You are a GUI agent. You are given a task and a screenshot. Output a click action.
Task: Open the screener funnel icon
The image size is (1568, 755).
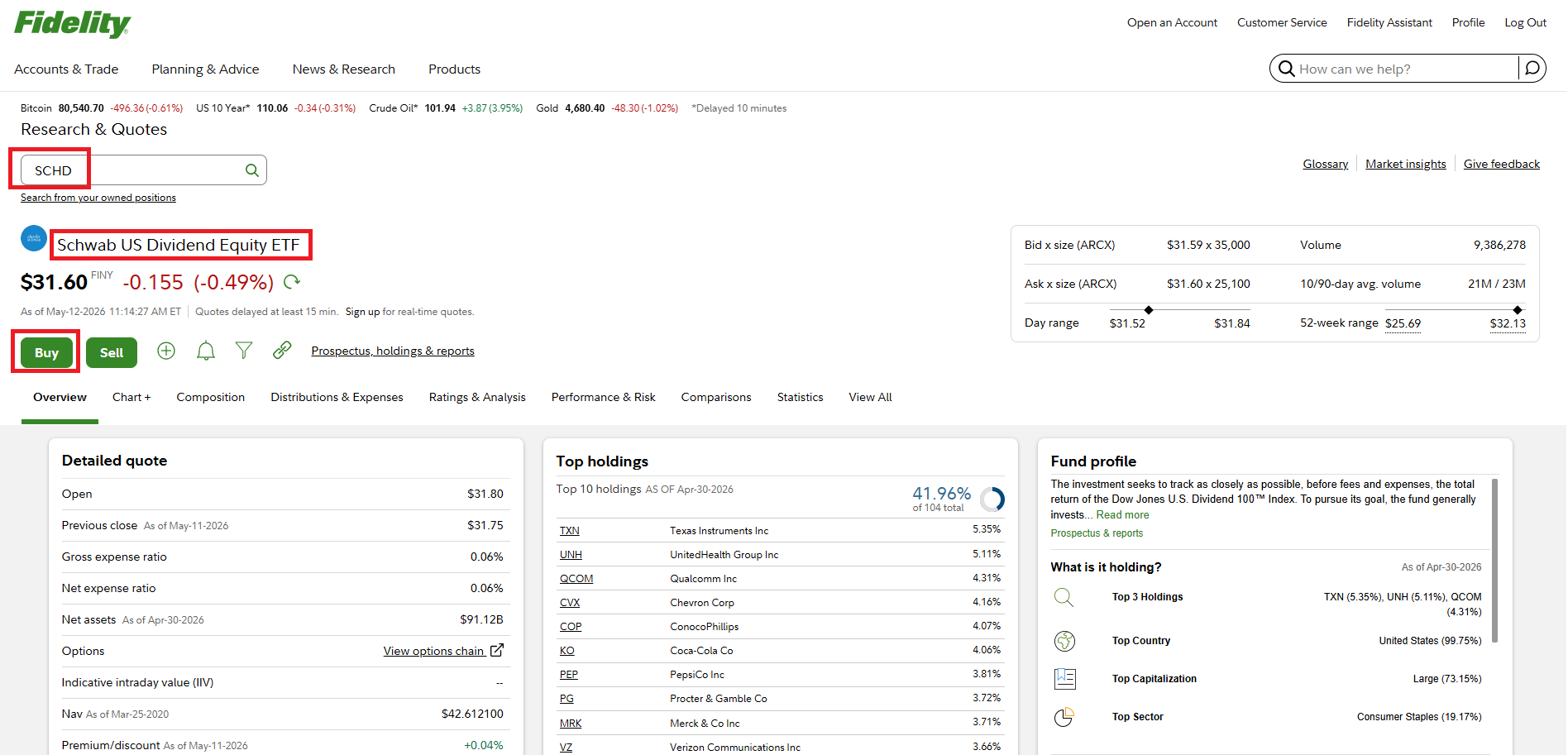pyautogui.click(x=244, y=351)
